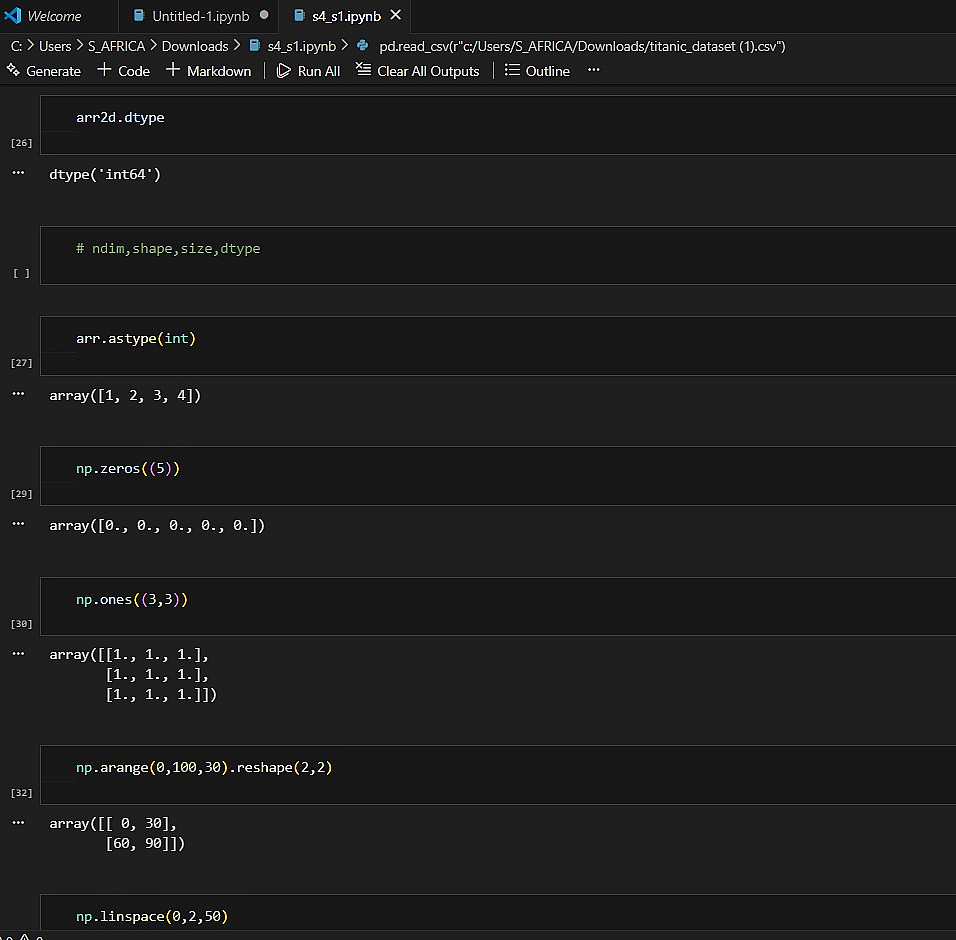956x940 pixels.
Task: Click the Generate sparkle button
Action: [x=43, y=71]
